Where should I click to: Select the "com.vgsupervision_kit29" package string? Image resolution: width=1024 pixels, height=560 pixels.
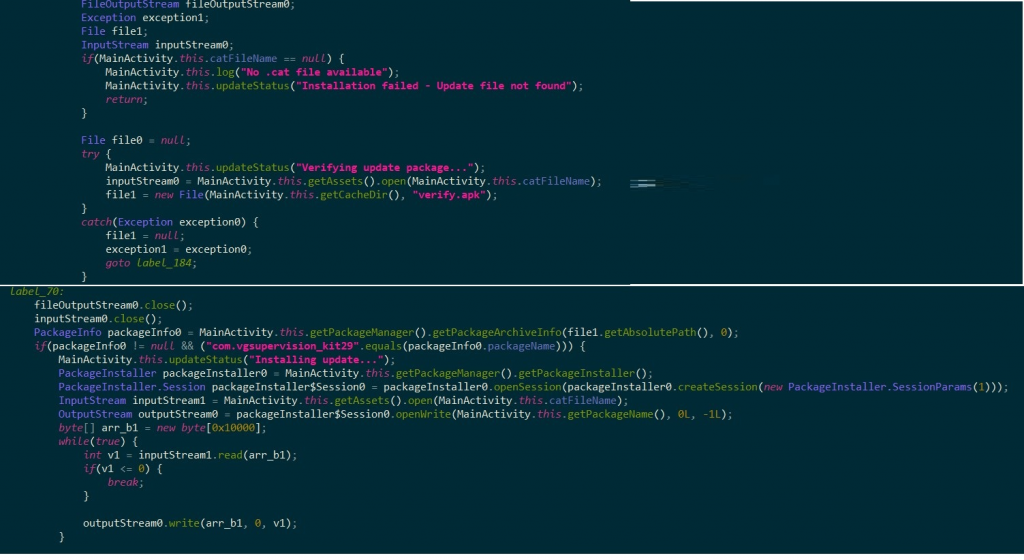coord(283,346)
